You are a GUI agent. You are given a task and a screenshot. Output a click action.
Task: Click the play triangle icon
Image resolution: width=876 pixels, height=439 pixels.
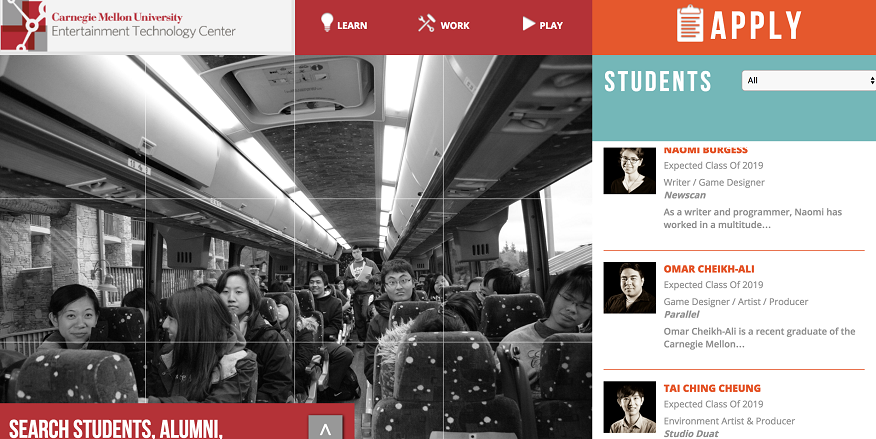click(x=529, y=23)
